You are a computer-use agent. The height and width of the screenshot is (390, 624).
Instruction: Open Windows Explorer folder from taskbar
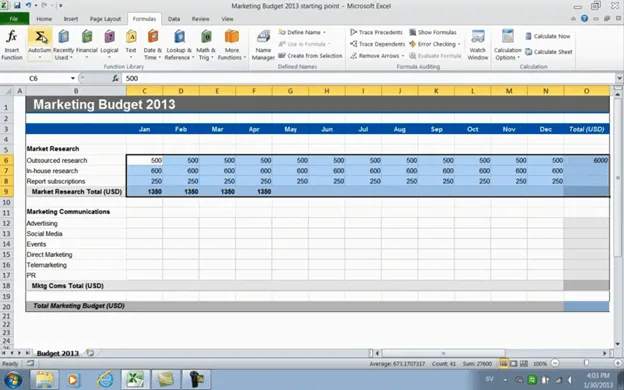[x=45, y=379]
